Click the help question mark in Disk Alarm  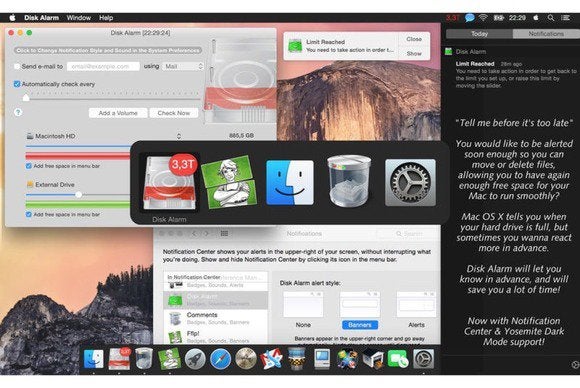tap(18, 112)
